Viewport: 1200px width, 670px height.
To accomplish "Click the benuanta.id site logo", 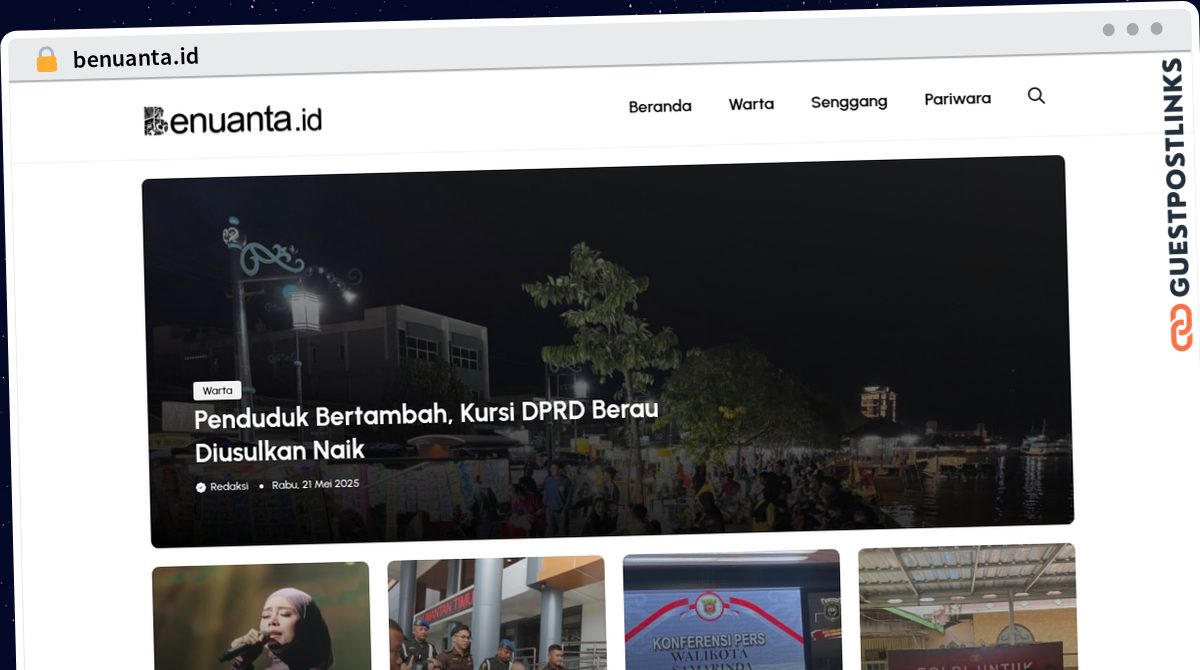I will point(232,117).
